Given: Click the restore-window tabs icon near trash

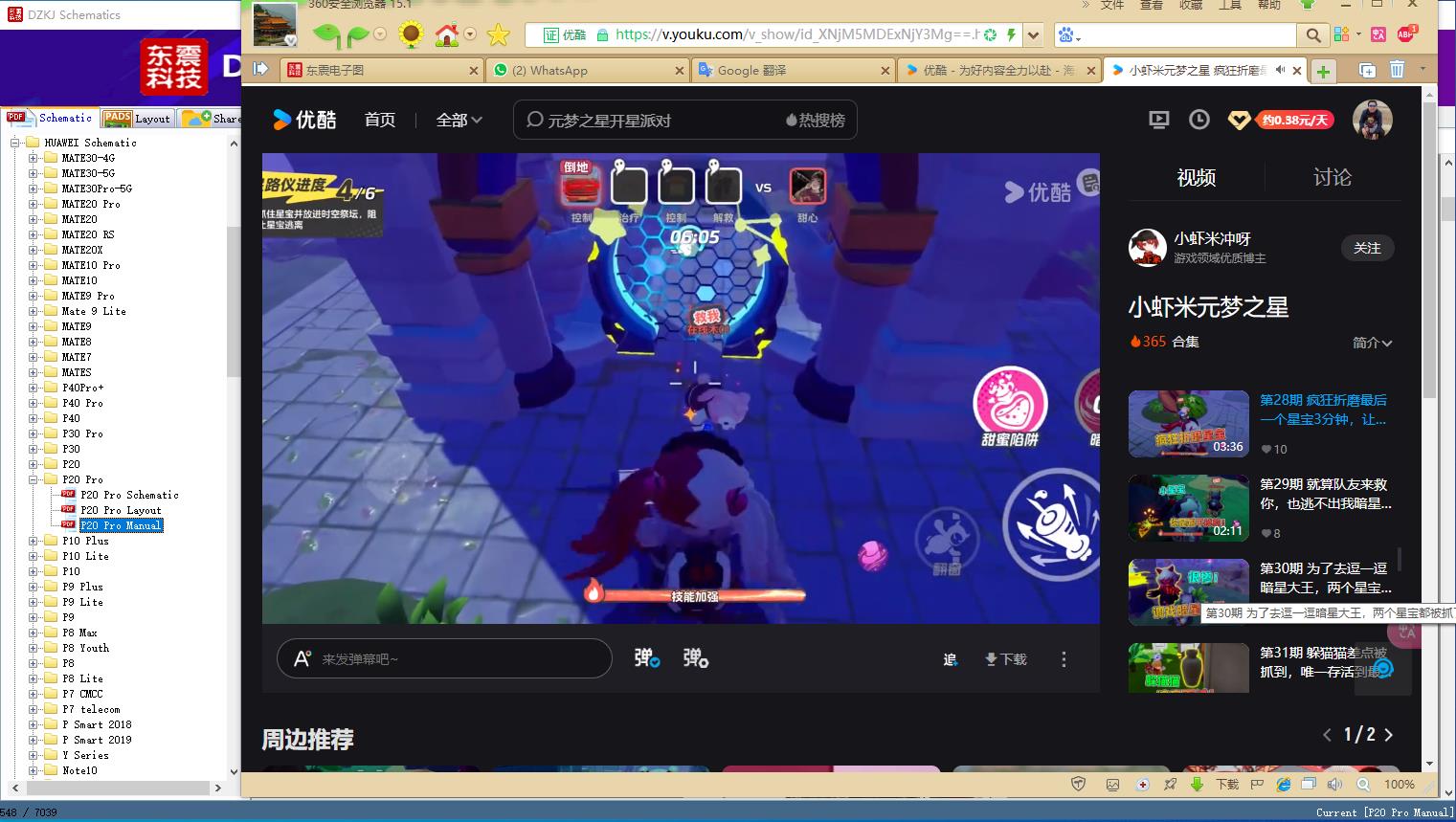Looking at the screenshot, I should (1367, 70).
